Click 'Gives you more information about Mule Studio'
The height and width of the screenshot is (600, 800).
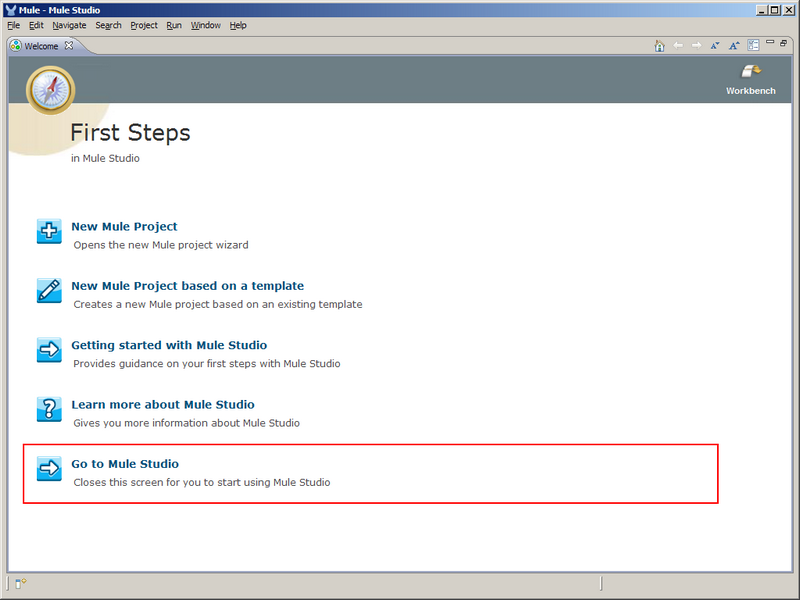coord(186,423)
